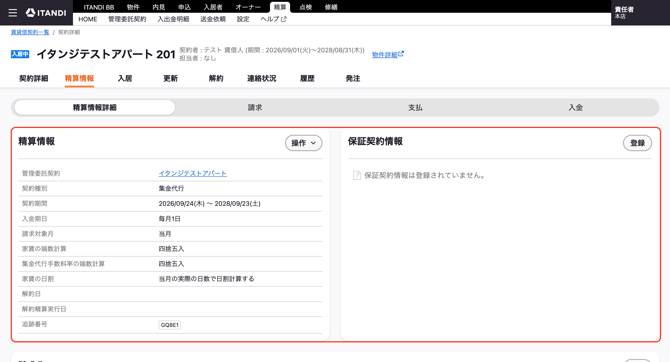Open 管理委託契約 submenu item
Screen dimensions: 670x362
pos(127,19)
